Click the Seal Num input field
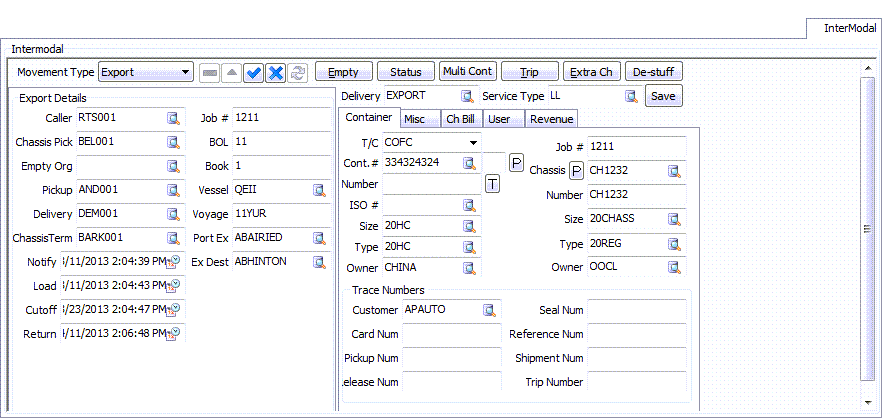The image size is (884, 419). pyautogui.click(x=637, y=310)
